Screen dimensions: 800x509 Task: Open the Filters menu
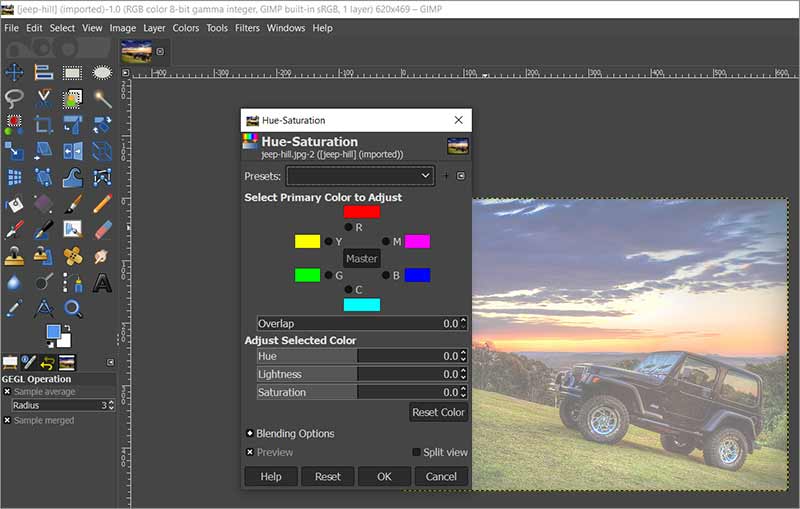(x=247, y=28)
